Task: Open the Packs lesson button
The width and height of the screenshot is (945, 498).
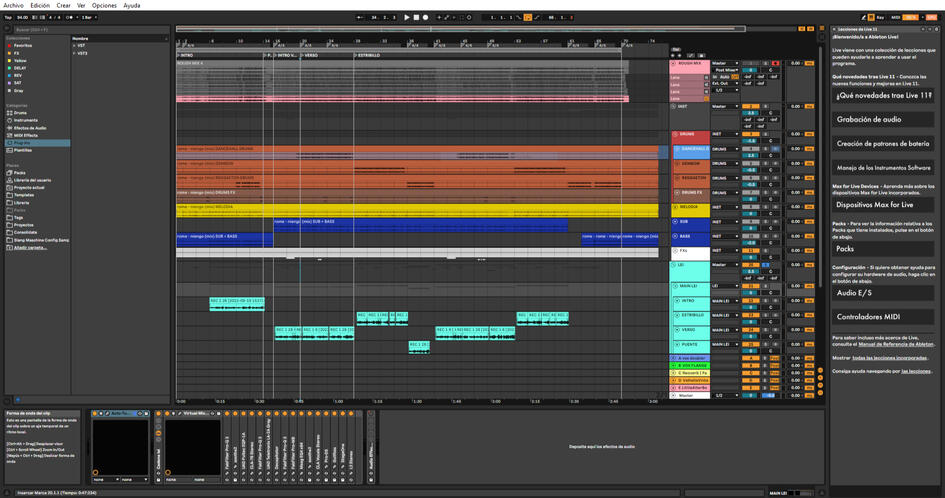Action: (x=883, y=248)
